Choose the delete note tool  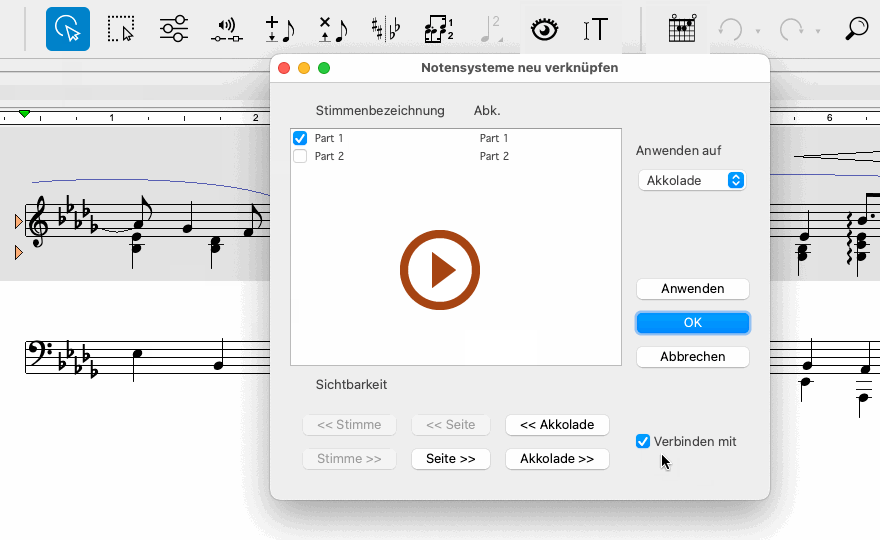coord(332,29)
